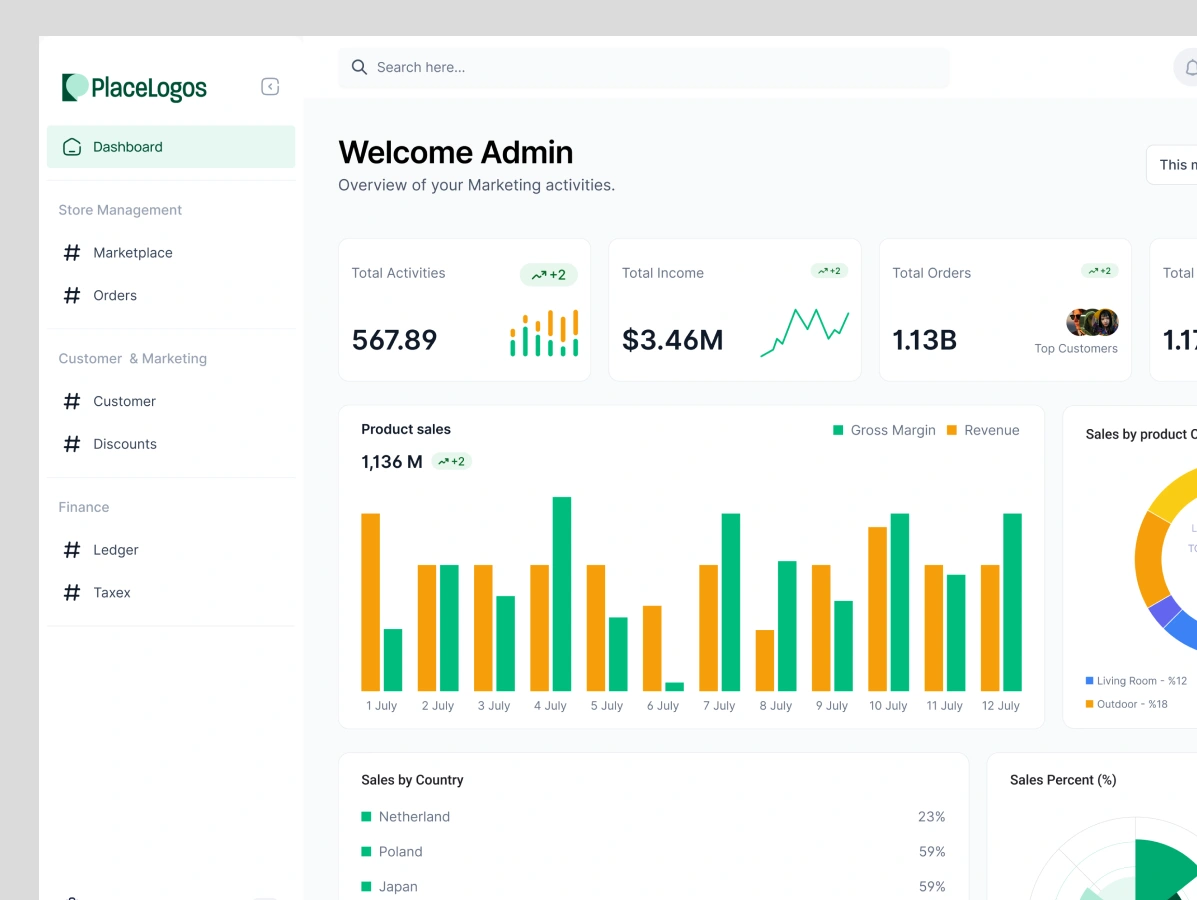Open the Discounts page
The width and height of the screenshot is (1197, 900).
coord(124,444)
